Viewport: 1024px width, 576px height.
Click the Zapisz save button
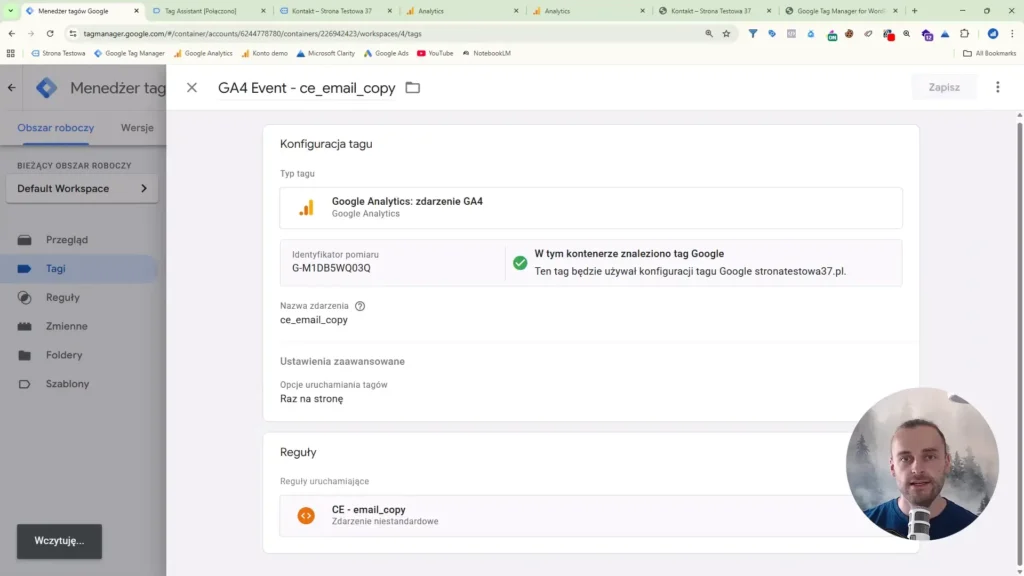[x=944, y=87]
